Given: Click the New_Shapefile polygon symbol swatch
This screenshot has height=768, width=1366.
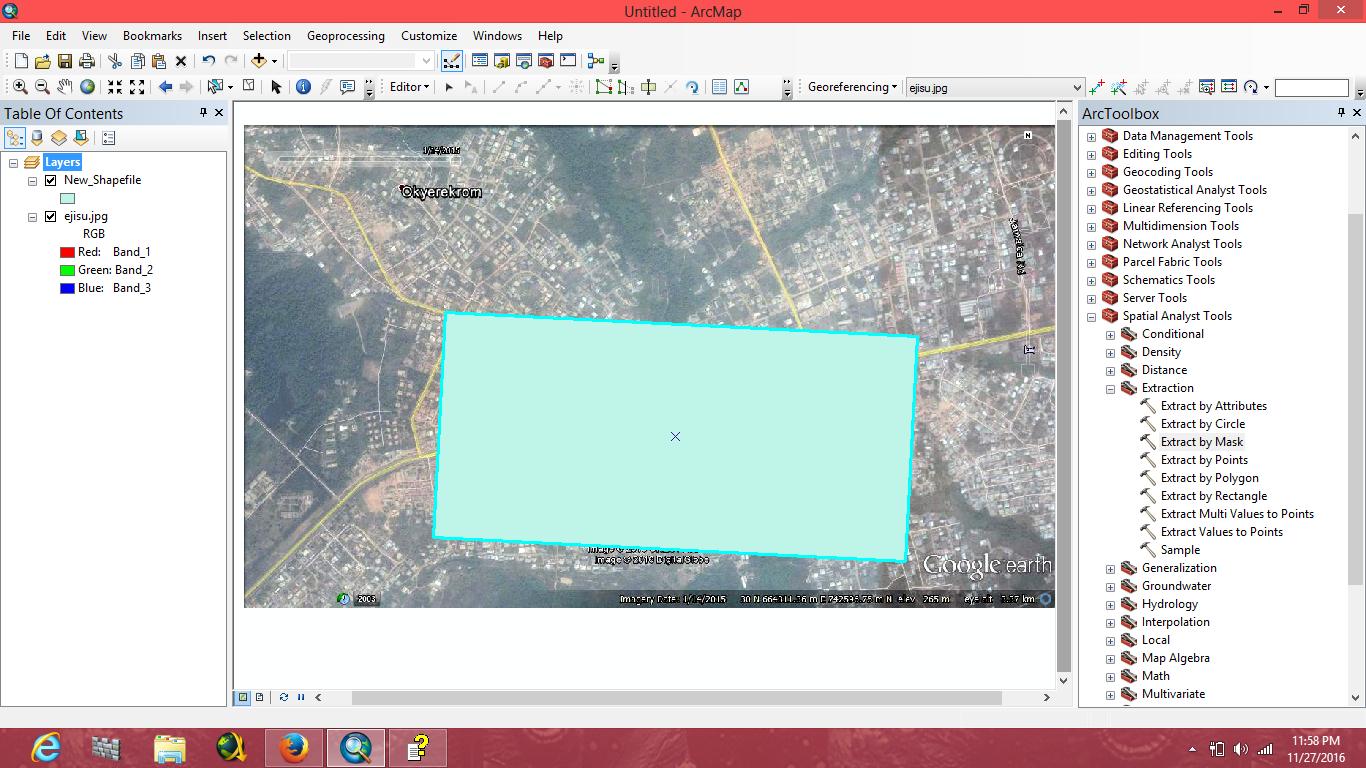Looking at the screenshot, I should click(x=68, y=198).
